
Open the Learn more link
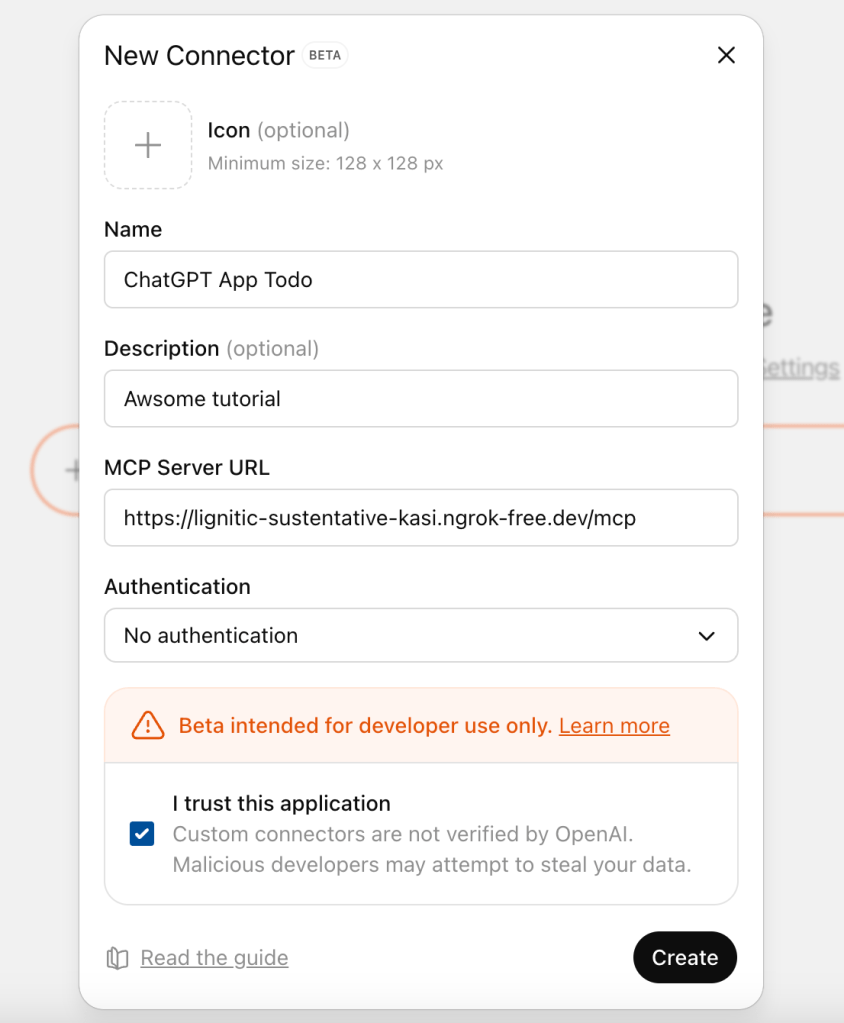[614, 726]
